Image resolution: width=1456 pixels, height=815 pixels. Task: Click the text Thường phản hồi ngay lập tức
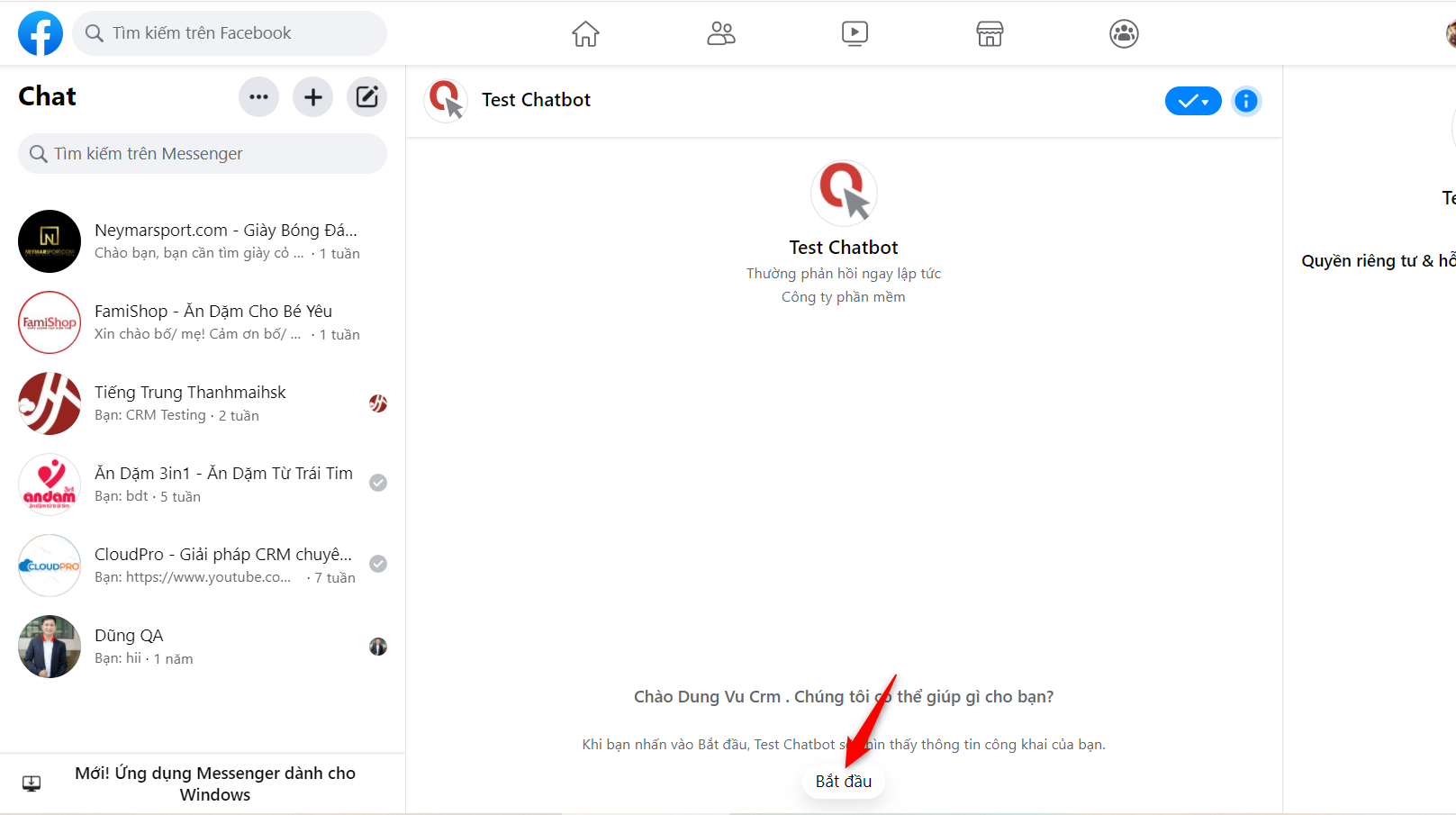(844, 274)
